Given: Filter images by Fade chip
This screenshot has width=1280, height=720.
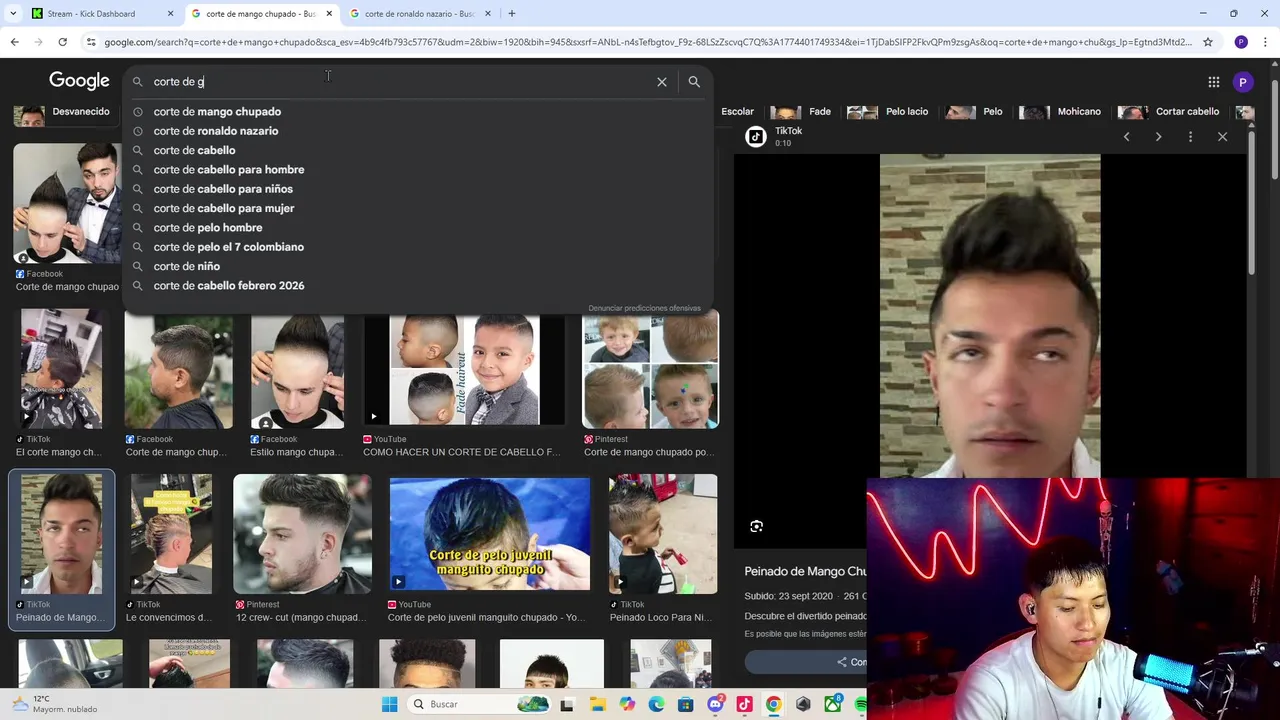Looking at the screenshot, I should coord(801,112).
